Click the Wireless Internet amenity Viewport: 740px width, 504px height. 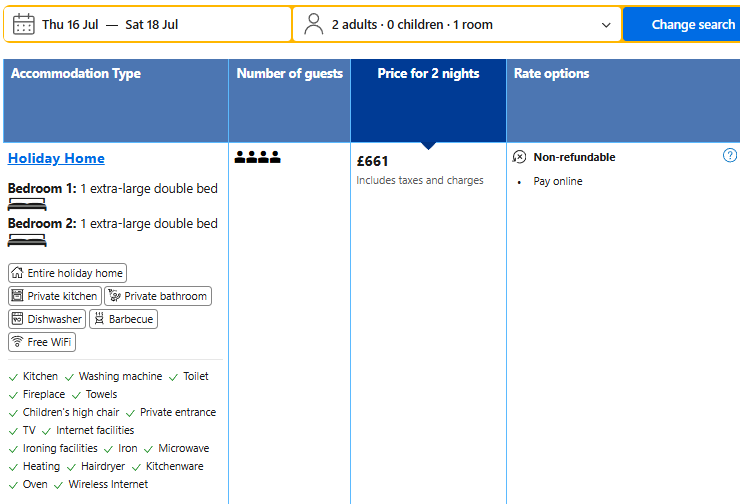click(x=108, y=484)
